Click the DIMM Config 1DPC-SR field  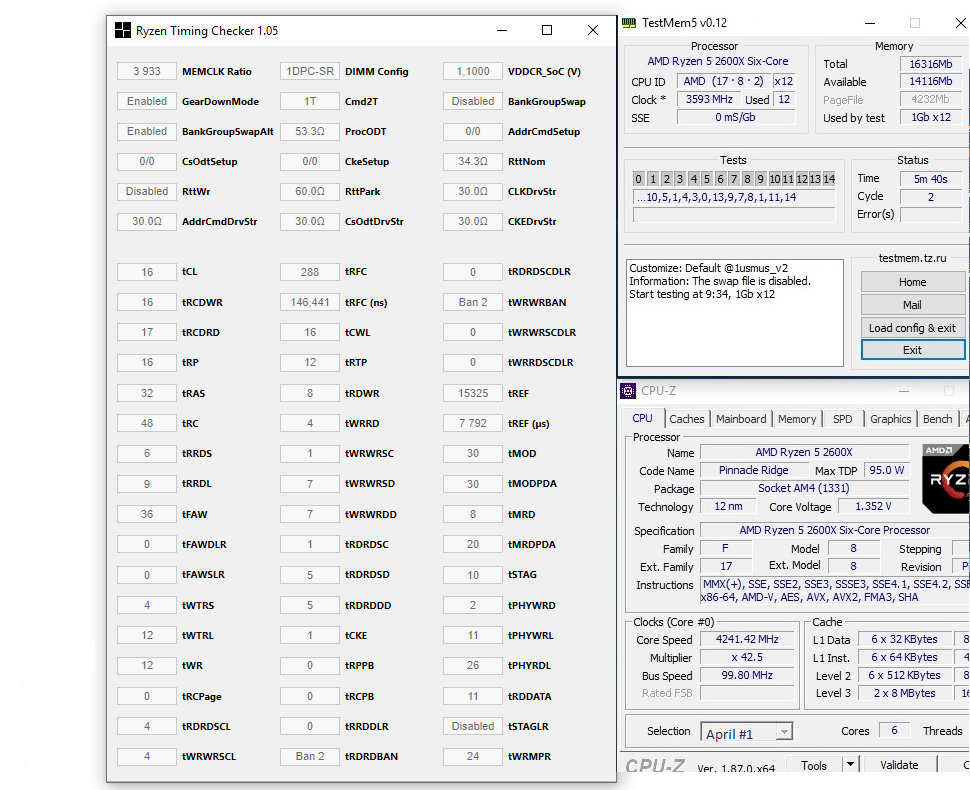(310, 71)
